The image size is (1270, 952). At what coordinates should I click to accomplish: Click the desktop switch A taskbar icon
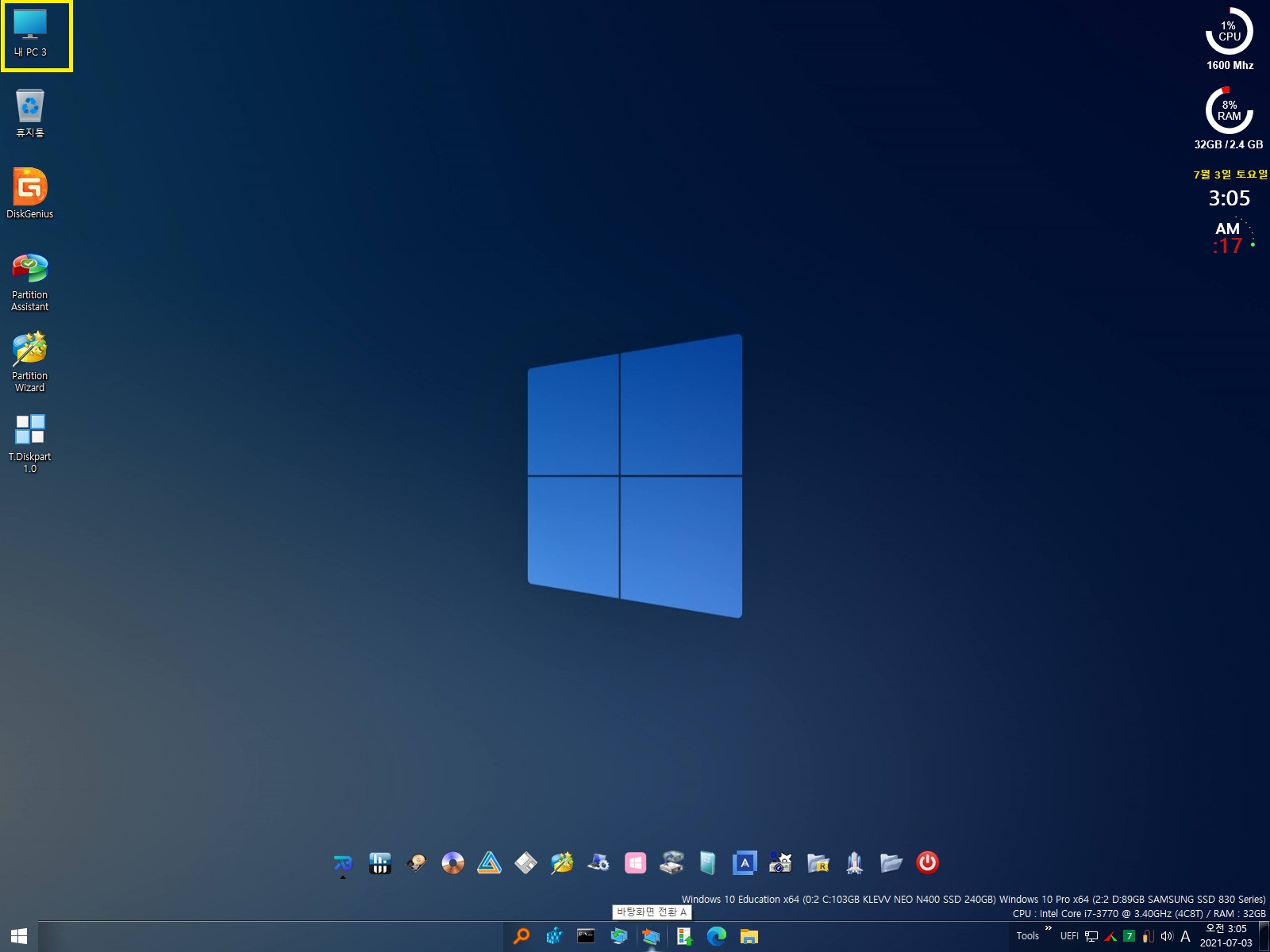(x=652, y=936)
